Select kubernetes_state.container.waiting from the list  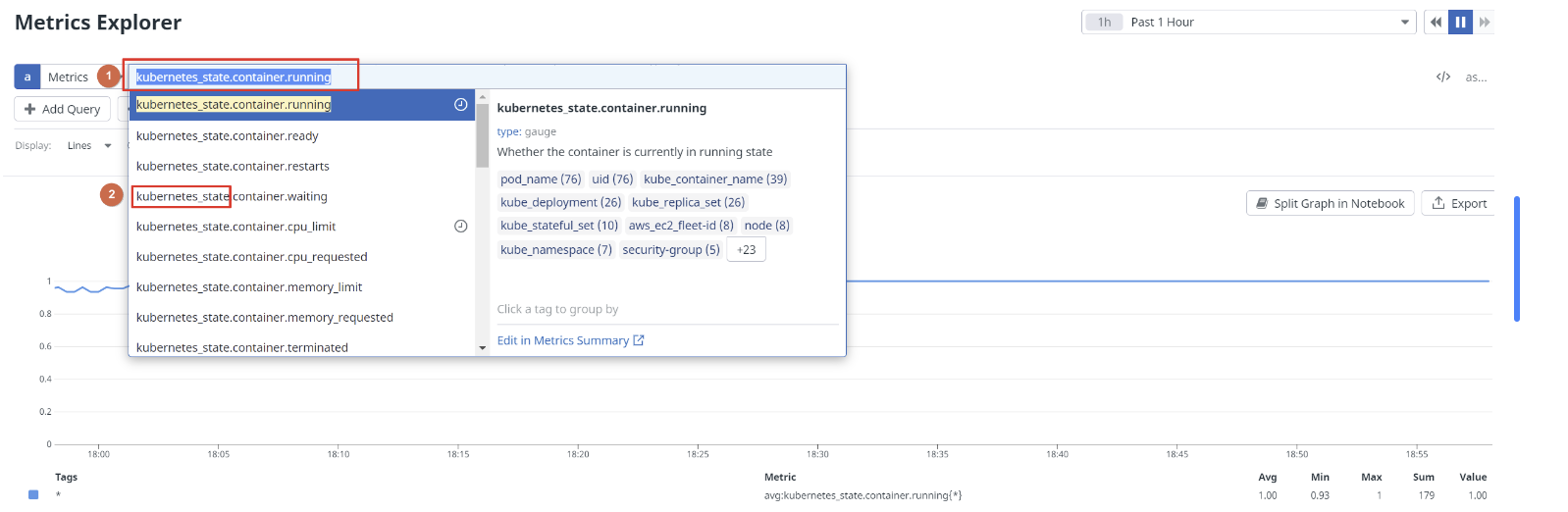(301, 197)
